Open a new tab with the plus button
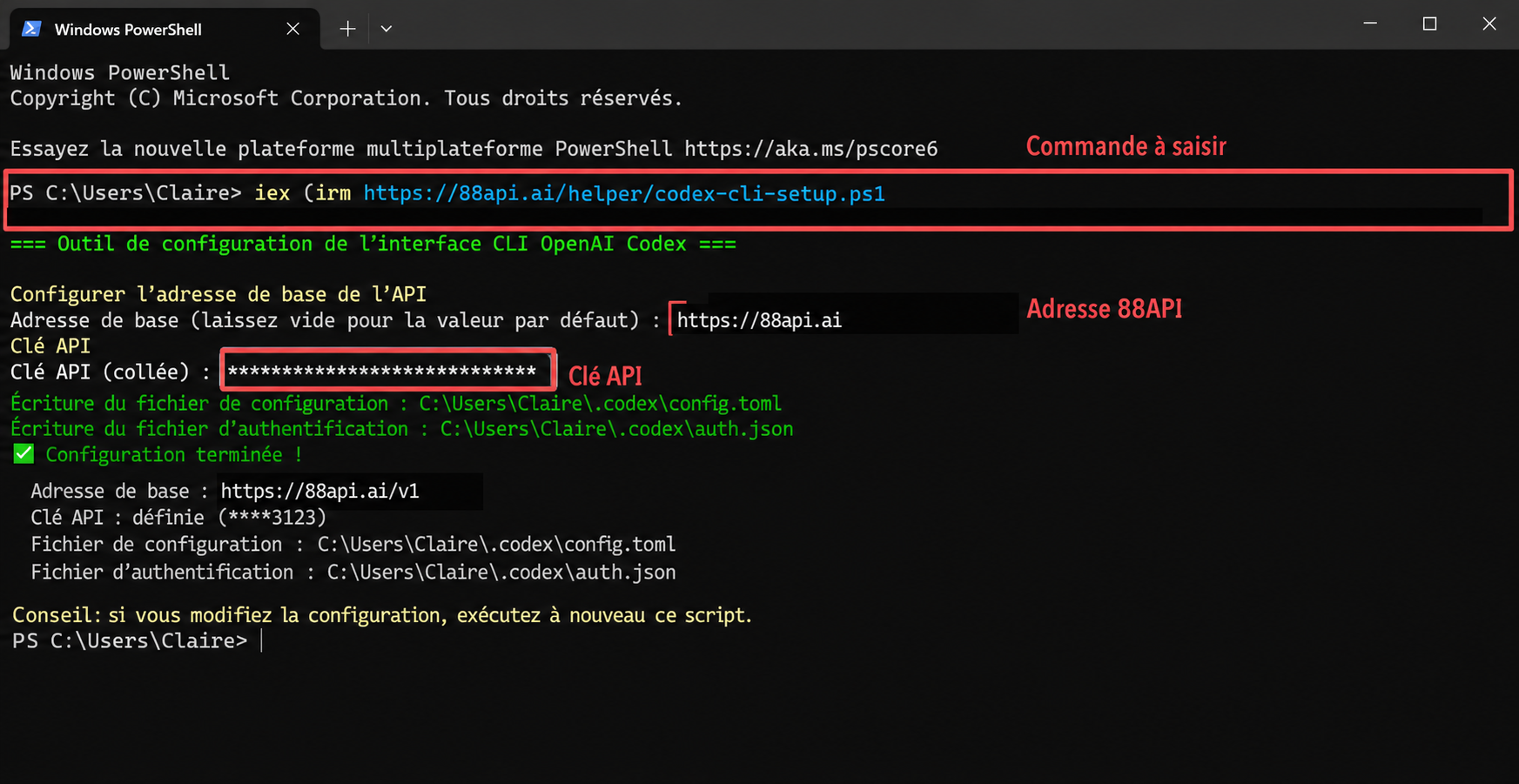 tap(347, 29)
